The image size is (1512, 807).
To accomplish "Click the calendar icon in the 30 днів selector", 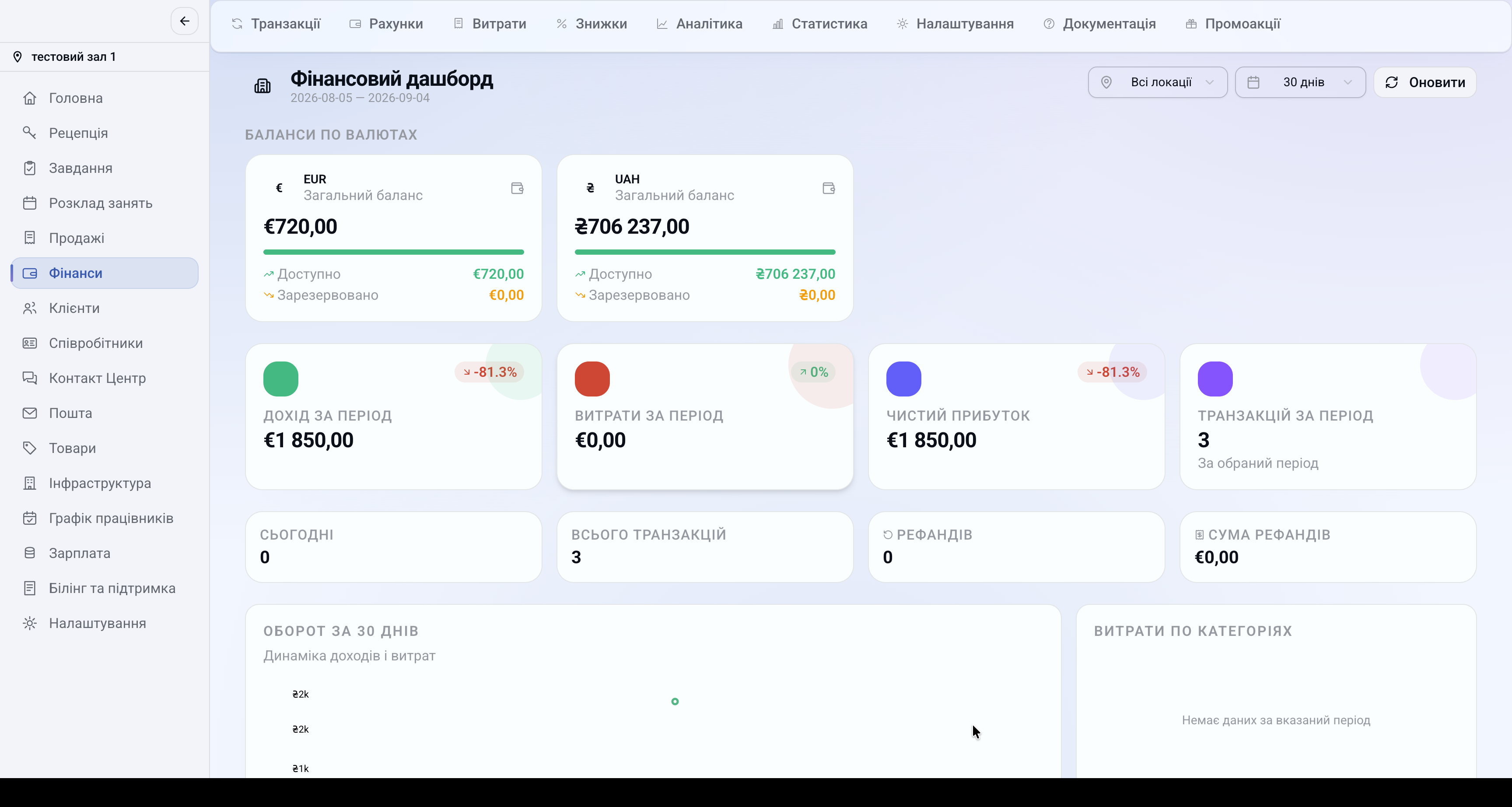I will tap(1253, 82).
